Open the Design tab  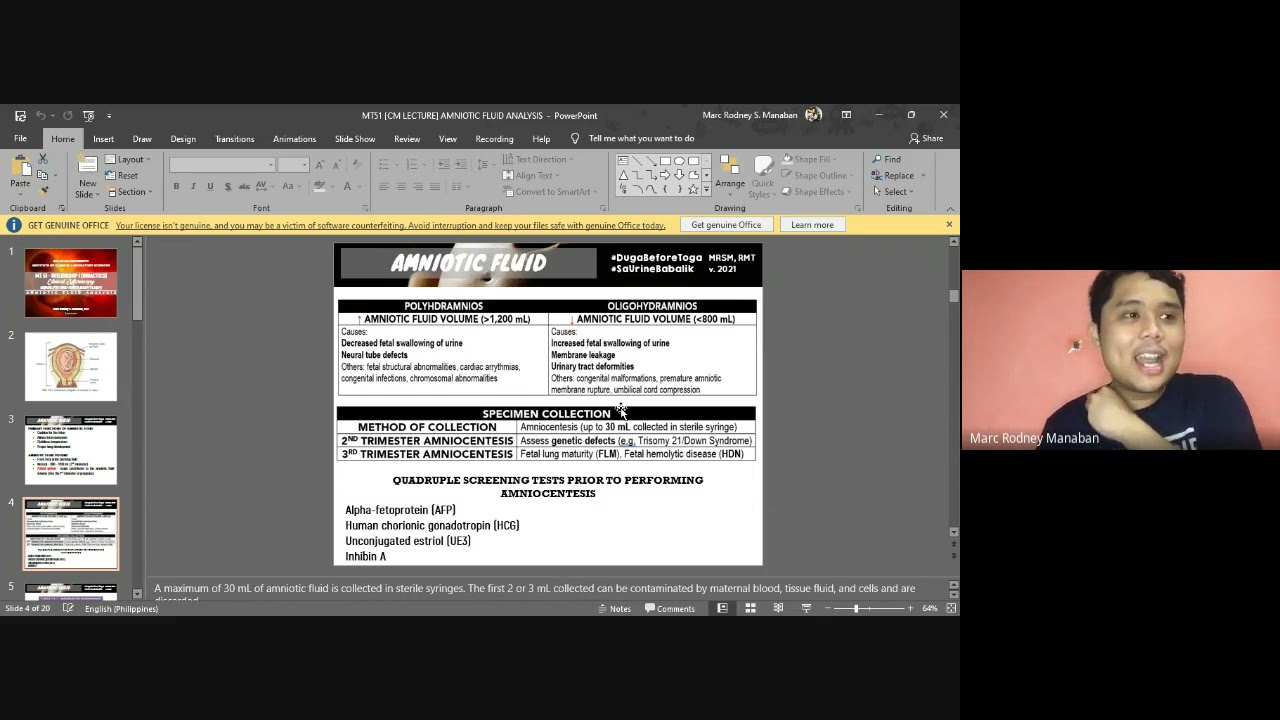pos(183,139)
